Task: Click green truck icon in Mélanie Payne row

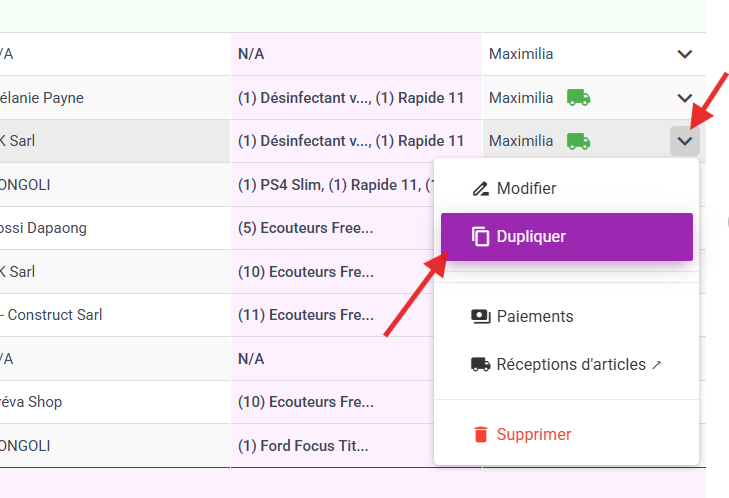Action: [578, 98]
